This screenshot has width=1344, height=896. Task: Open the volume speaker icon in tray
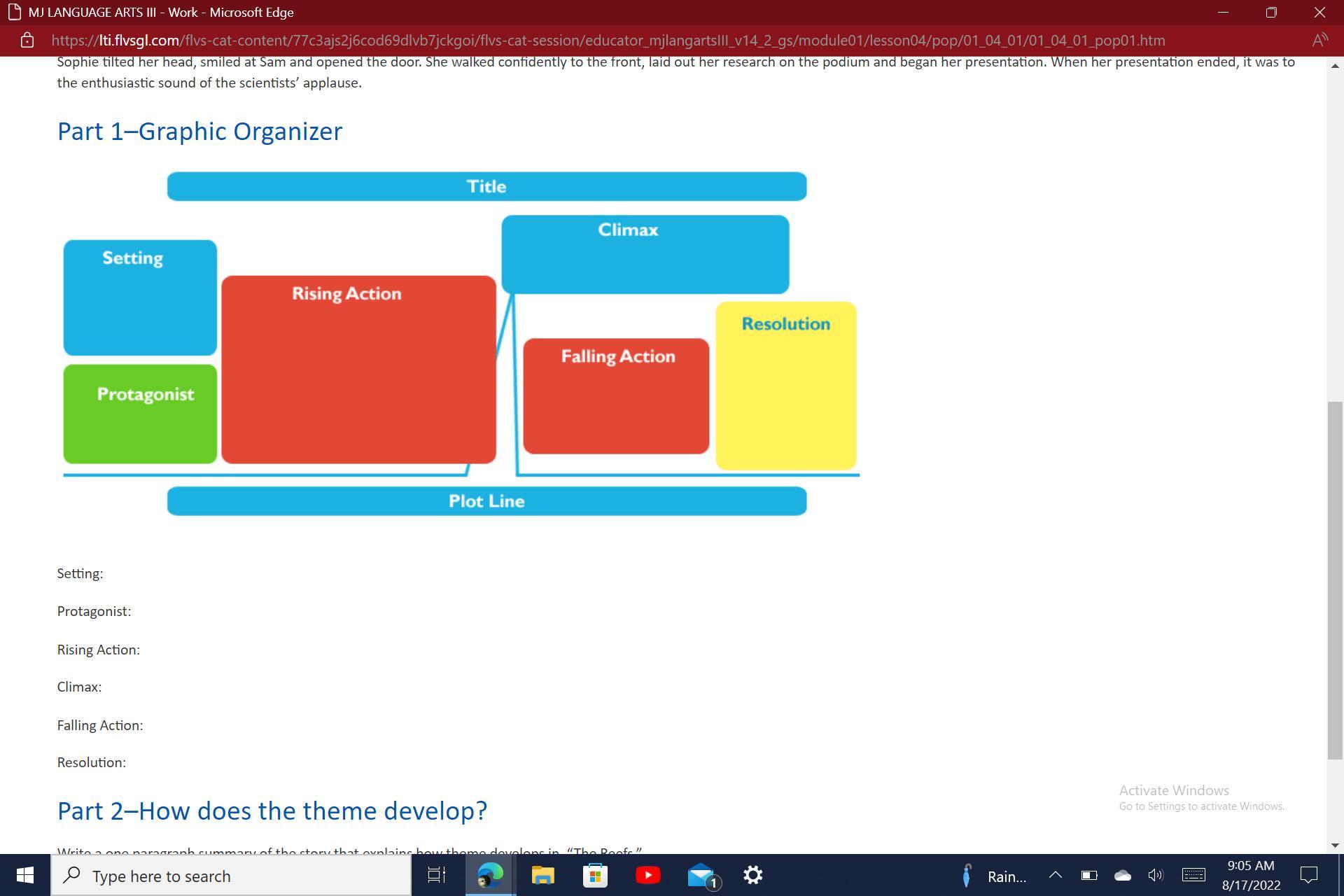[1156, 875]
